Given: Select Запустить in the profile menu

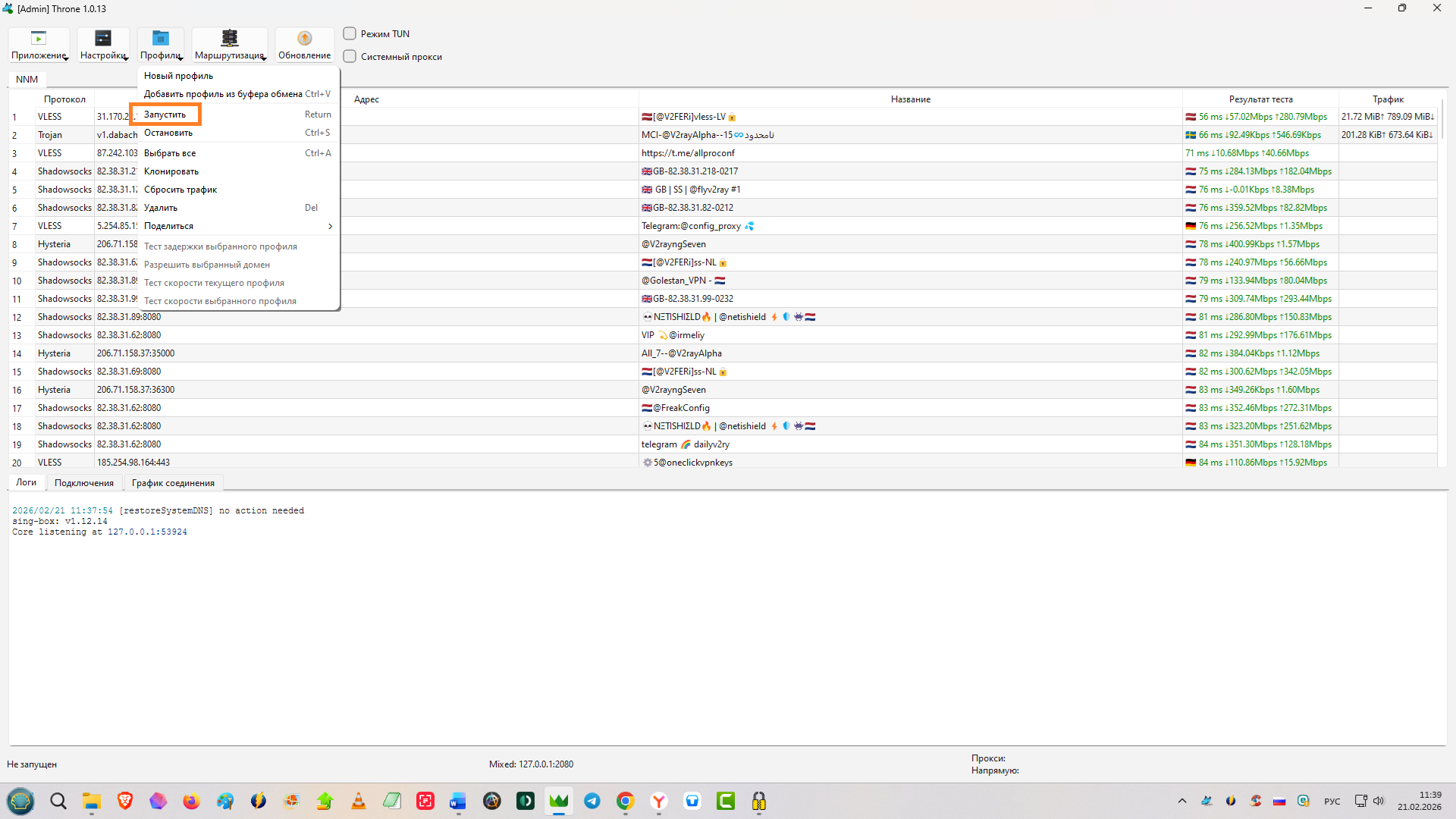Looking at the screenshot, I should point(165,115).
